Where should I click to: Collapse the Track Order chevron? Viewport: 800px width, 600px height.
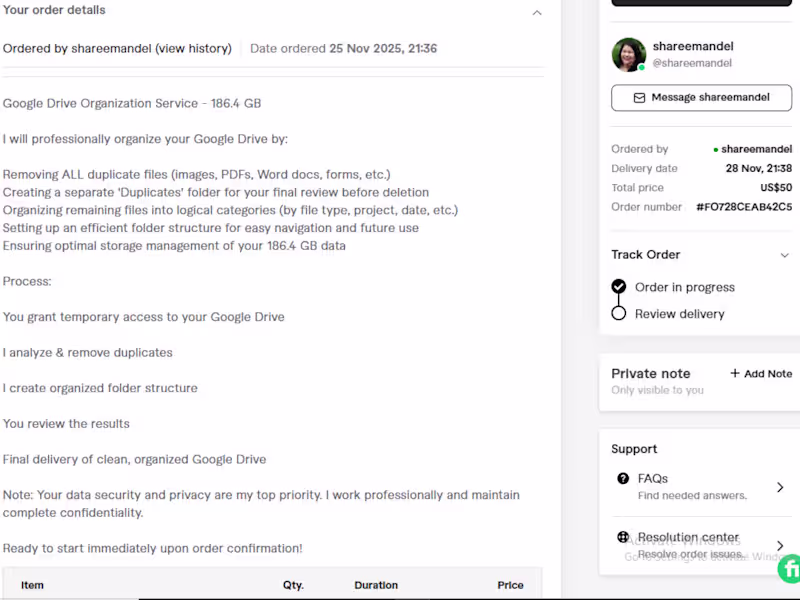point(784,255)
